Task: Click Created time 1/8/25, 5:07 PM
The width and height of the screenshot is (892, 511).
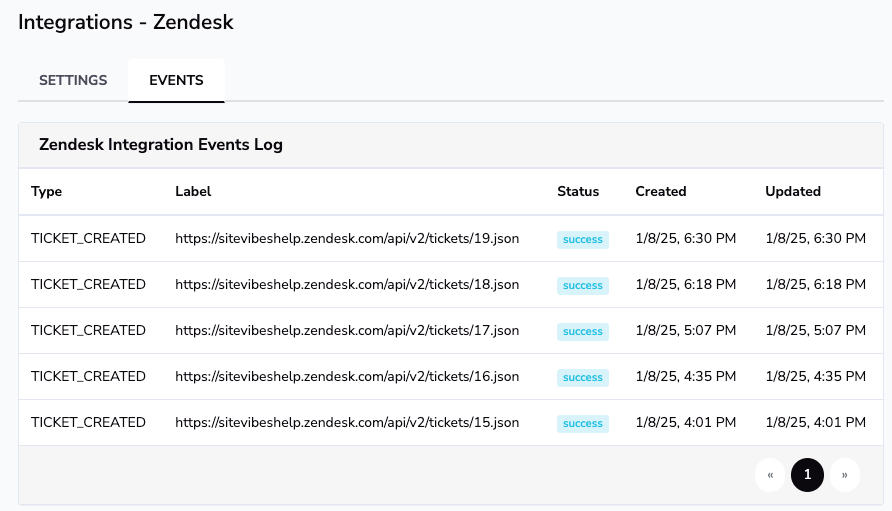Action: [685, 331]
